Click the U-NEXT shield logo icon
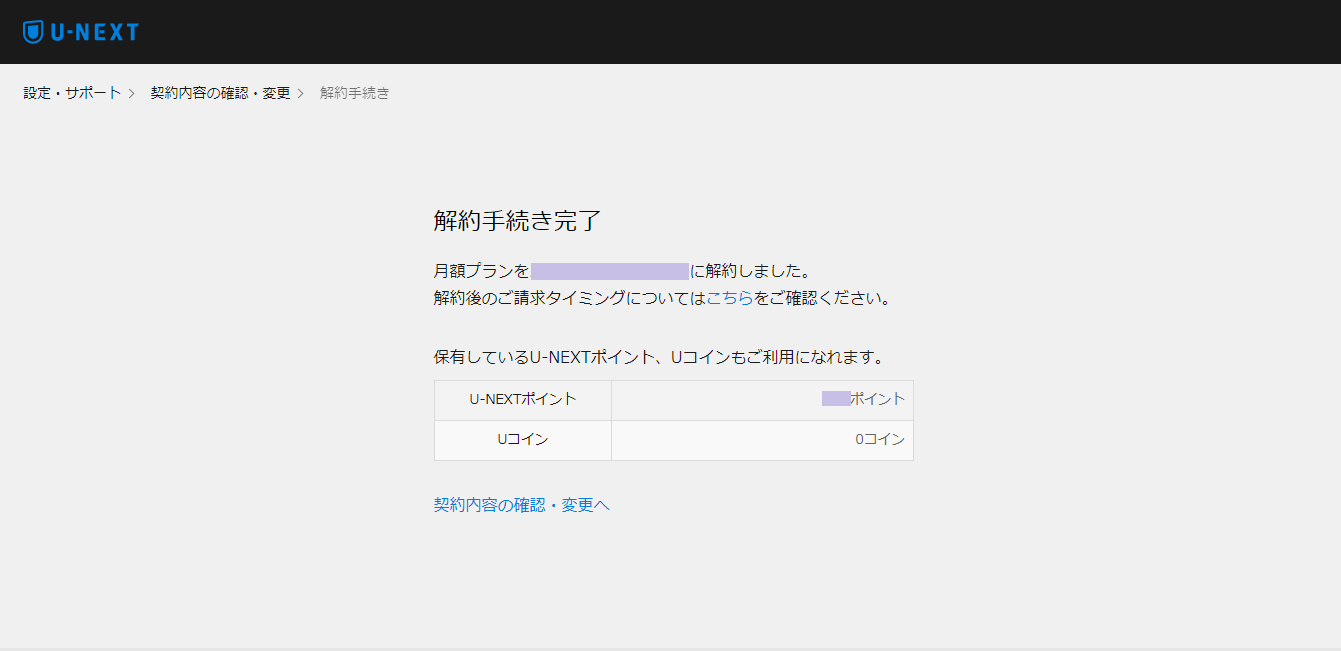The height and width of the screenshot is (651, 1341). click(x=33, y=32)
